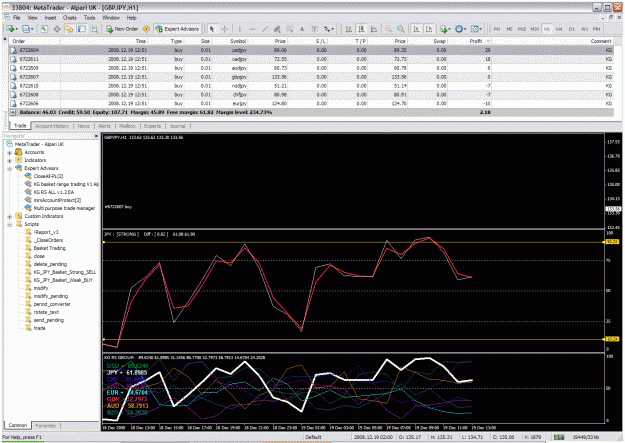Click the yellow upper level line marker
This screenshot has width=625, height=443.
612,242
